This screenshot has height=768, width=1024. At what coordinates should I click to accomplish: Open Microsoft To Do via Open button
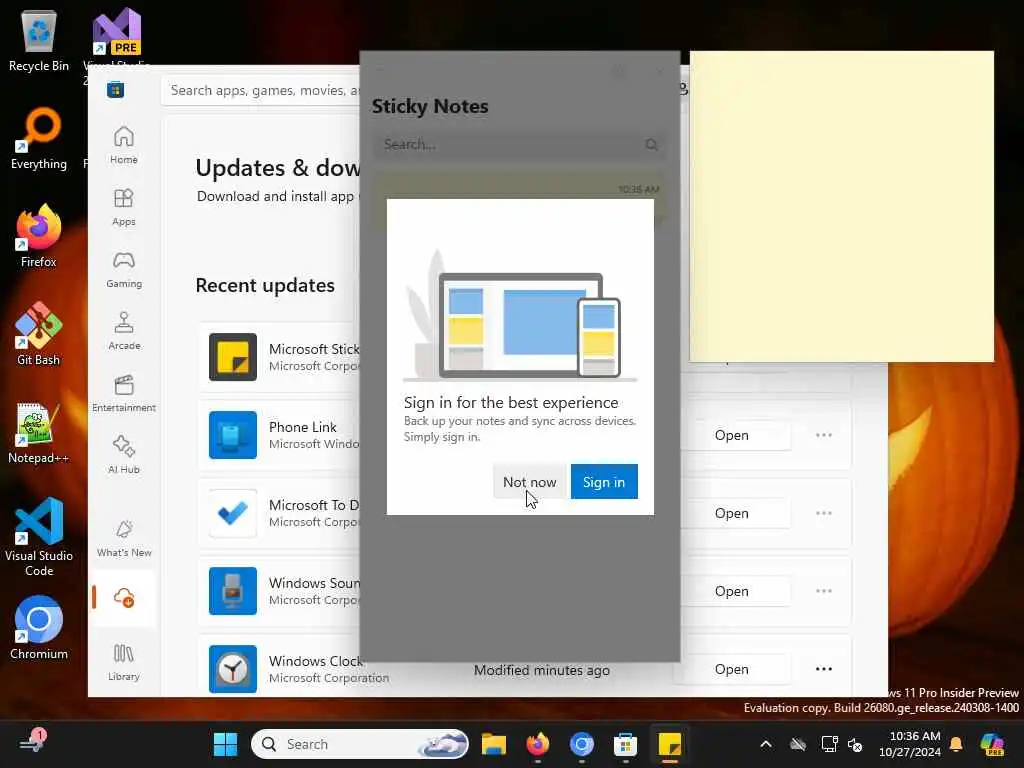tap(732, 513)
